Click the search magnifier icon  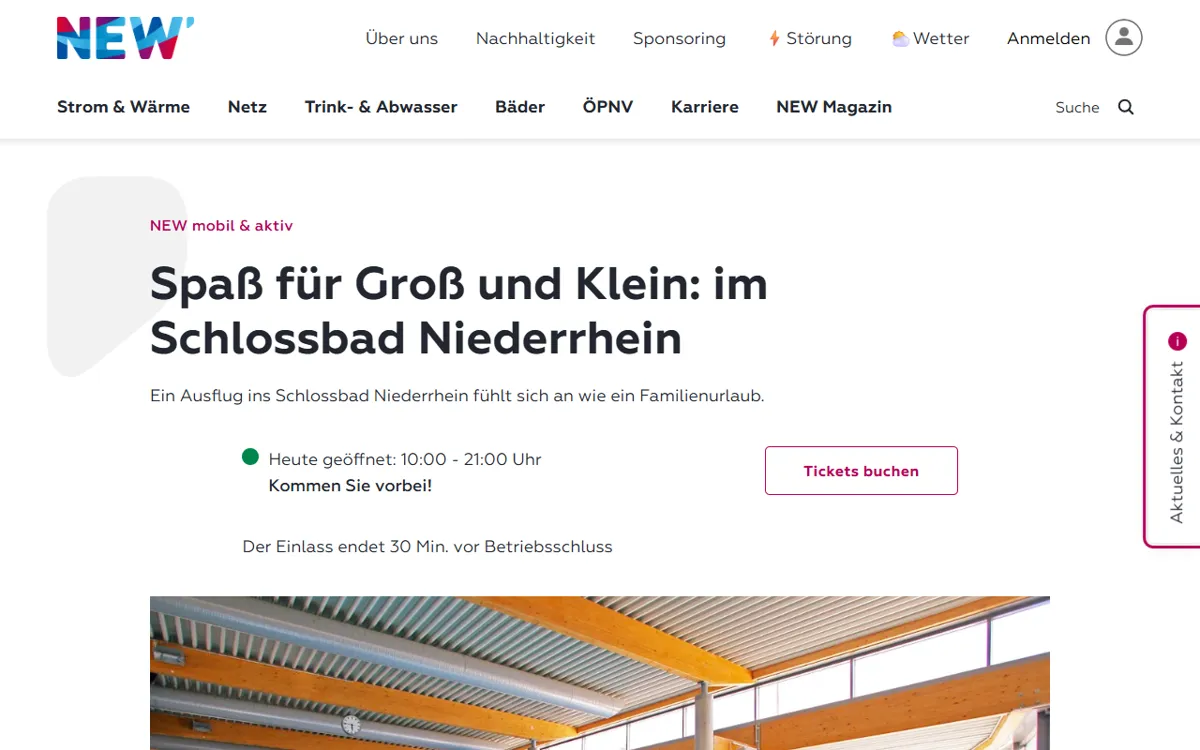(1126, 107)
